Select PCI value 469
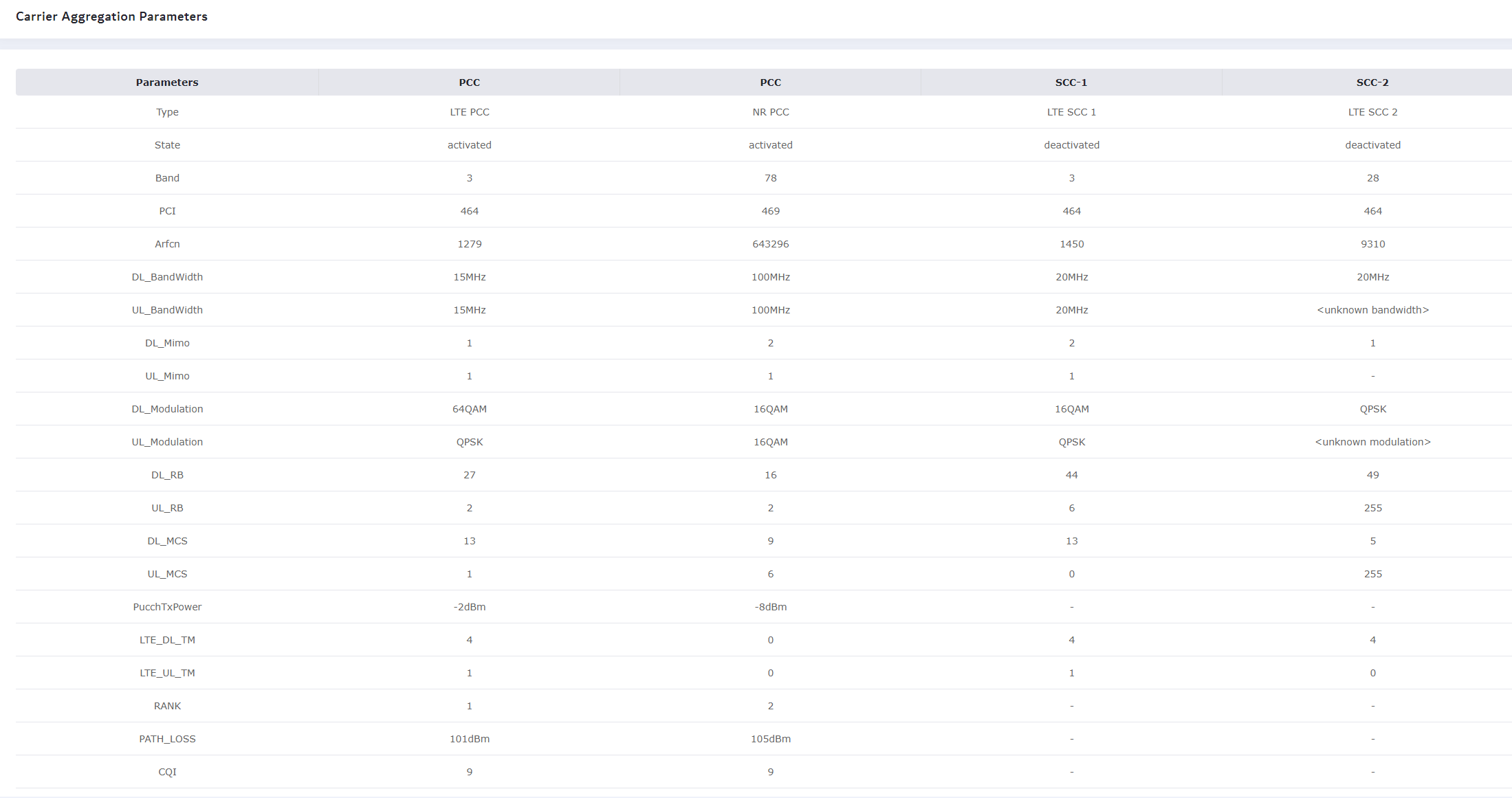 click(x=771, y=211)
